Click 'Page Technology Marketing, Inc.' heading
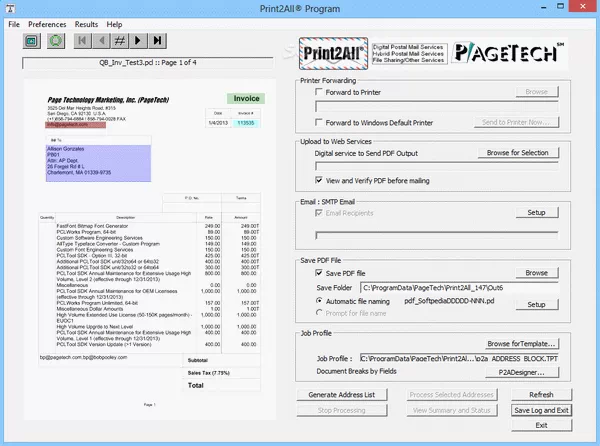The height and width of the screenshot is (446, 600). [x=108, y=100]
